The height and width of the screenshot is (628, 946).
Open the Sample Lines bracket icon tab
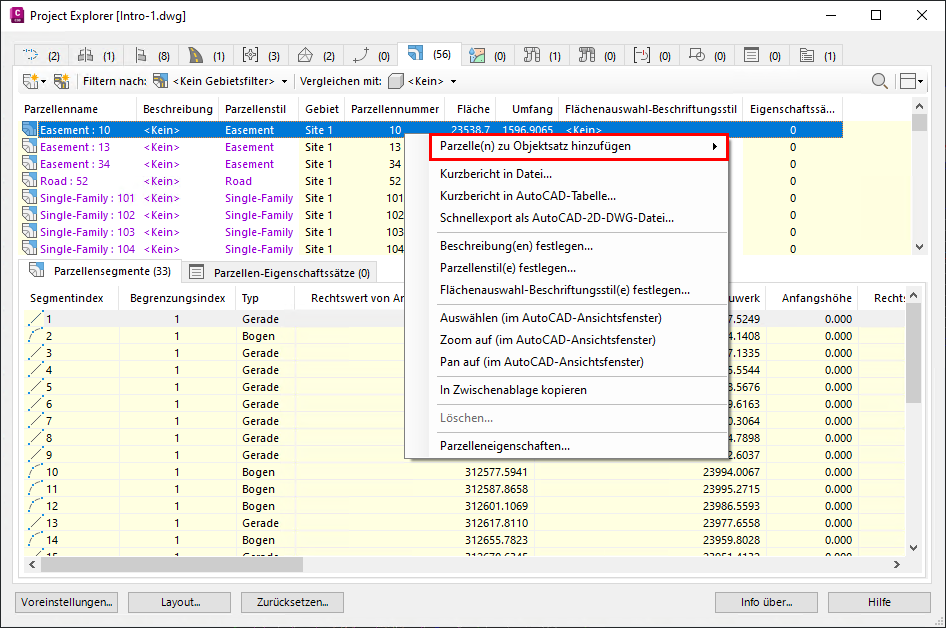click(x=652, y=56)
